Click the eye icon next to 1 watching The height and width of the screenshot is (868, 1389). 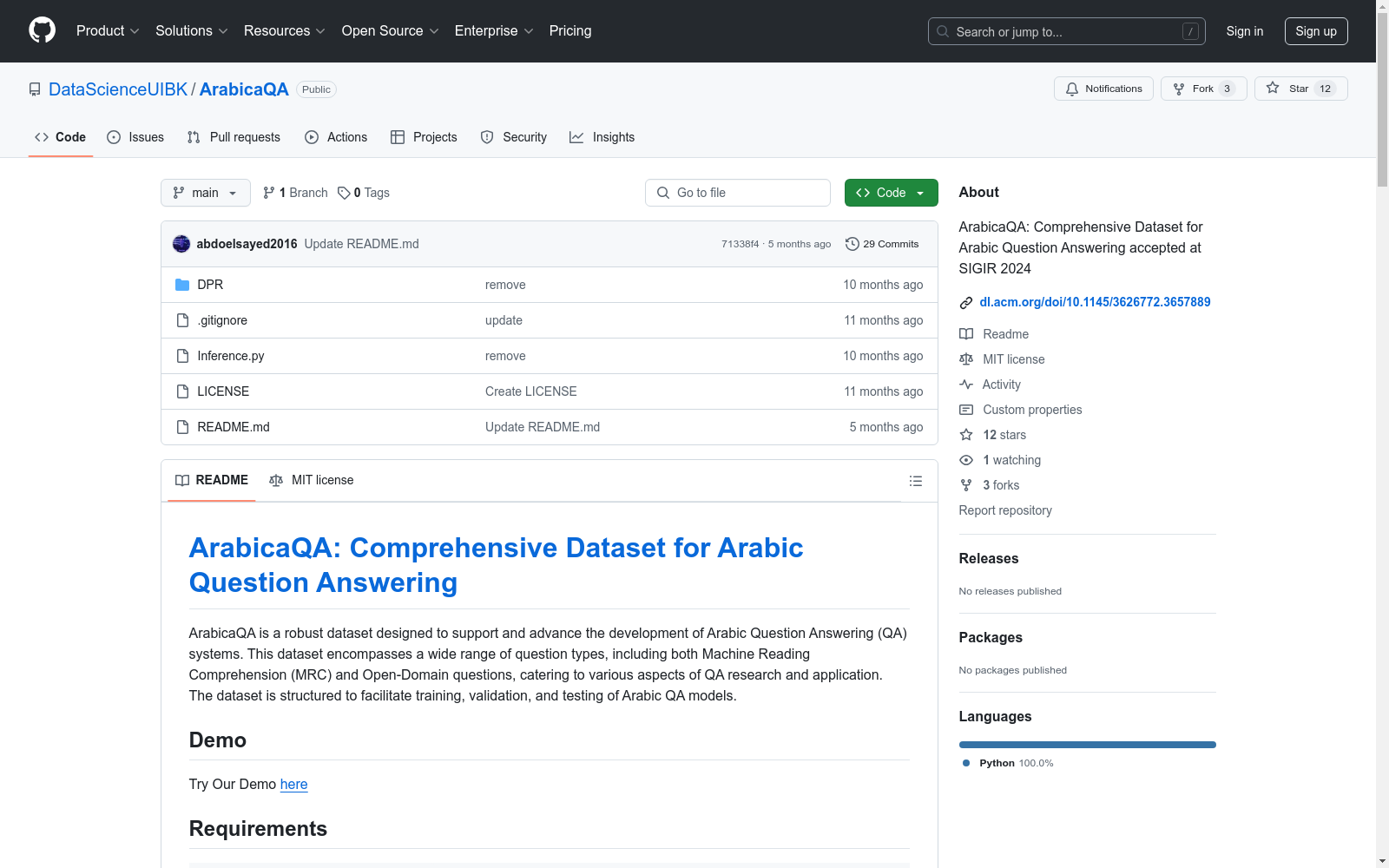click(x=966, y=460)
